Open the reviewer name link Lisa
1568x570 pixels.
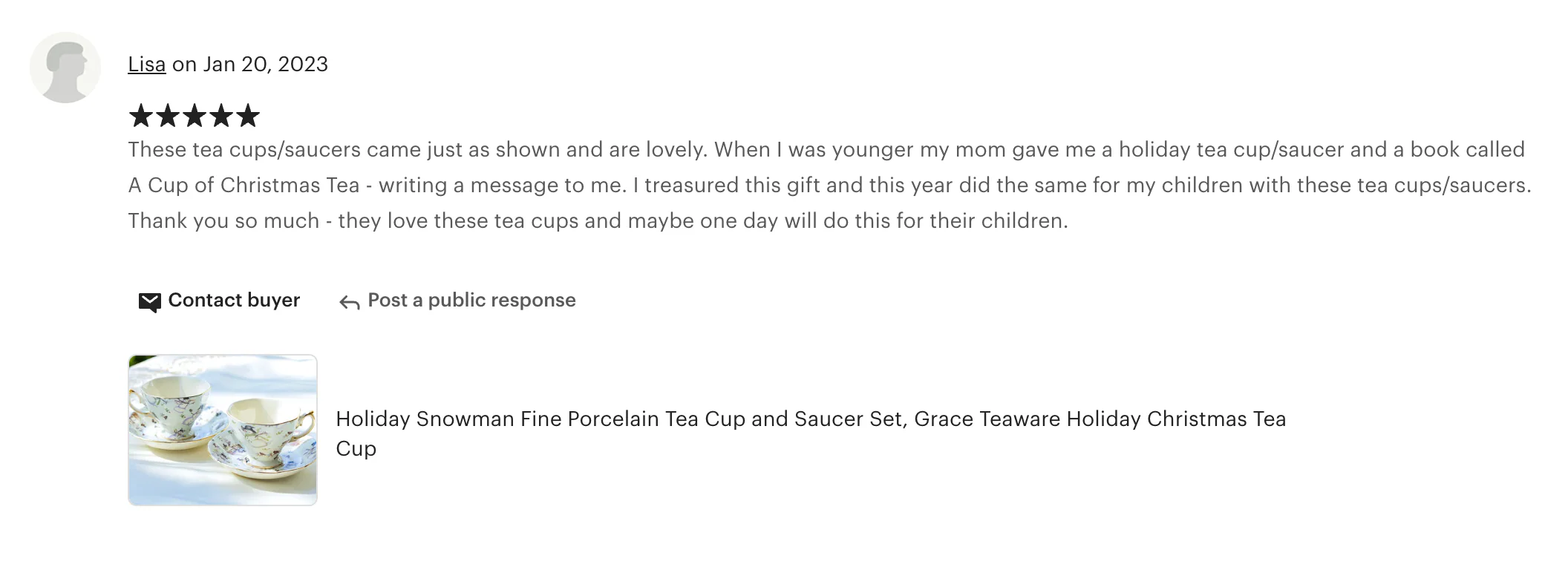146,65
